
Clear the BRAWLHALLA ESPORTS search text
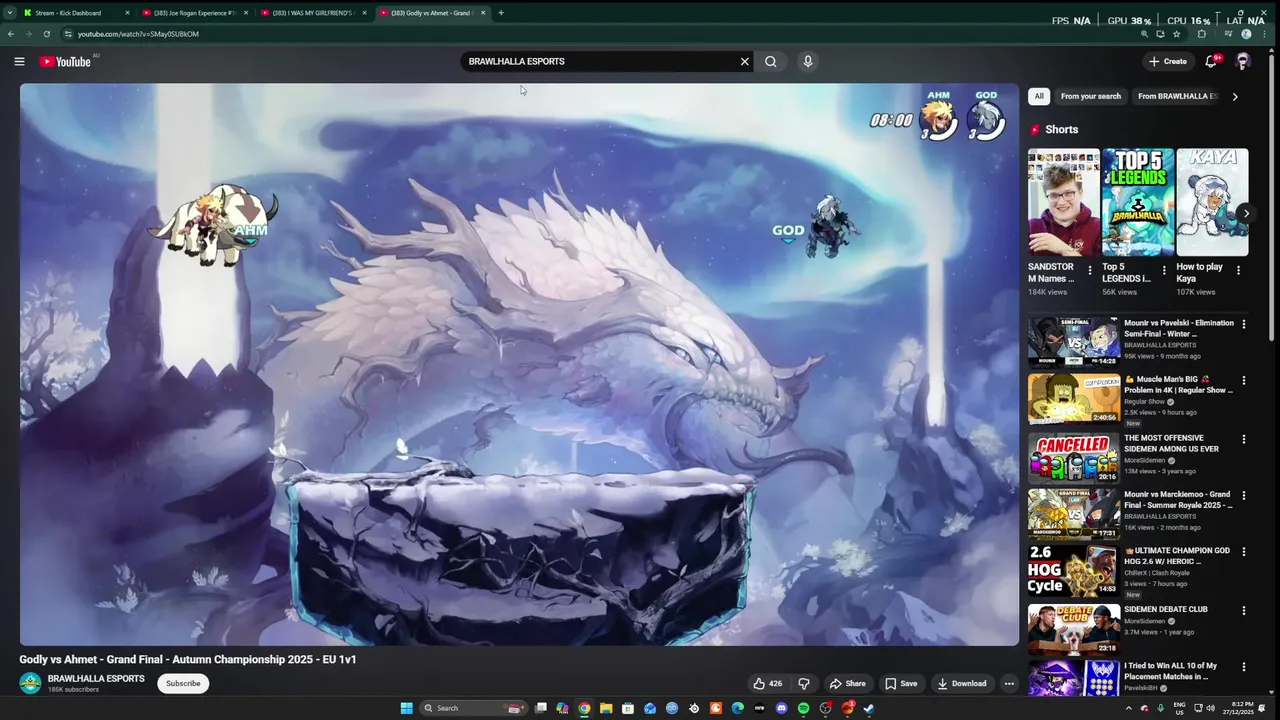point(744,61)
